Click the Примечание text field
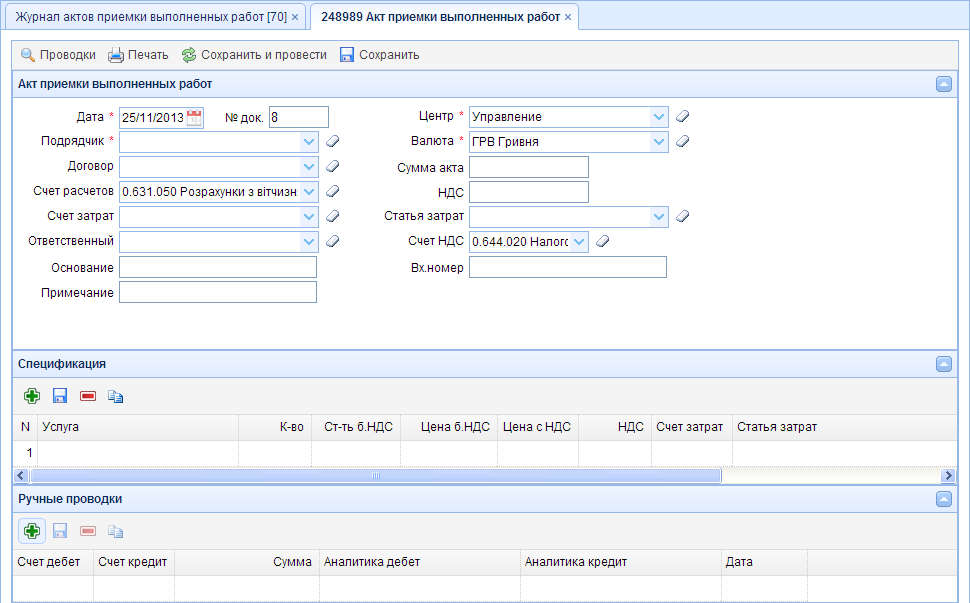The width and height of the screenshot is (970, 603). 218,292
